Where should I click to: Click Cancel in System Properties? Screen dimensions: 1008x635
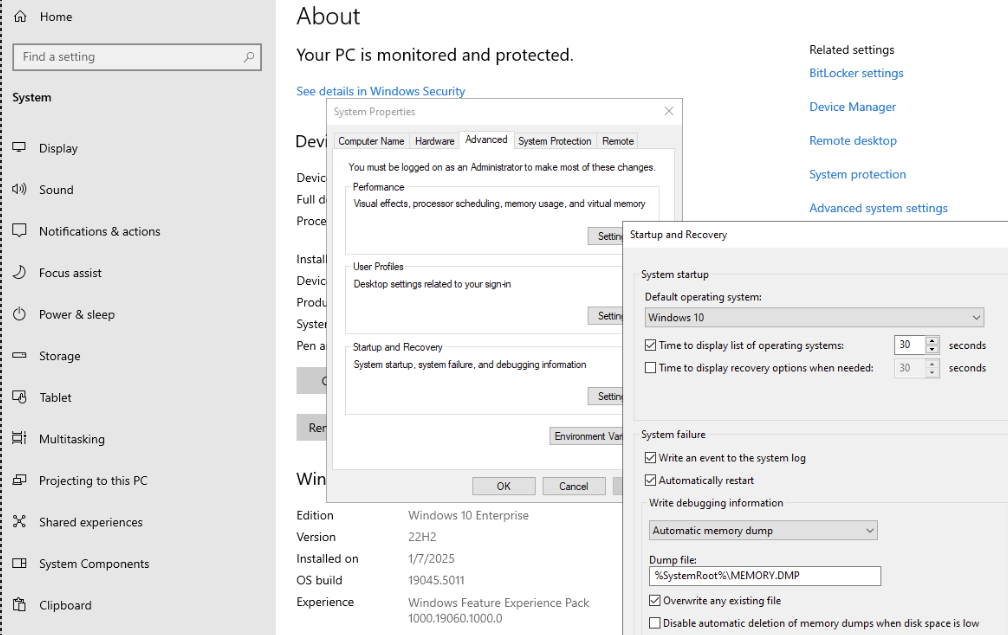click(573, 487)
